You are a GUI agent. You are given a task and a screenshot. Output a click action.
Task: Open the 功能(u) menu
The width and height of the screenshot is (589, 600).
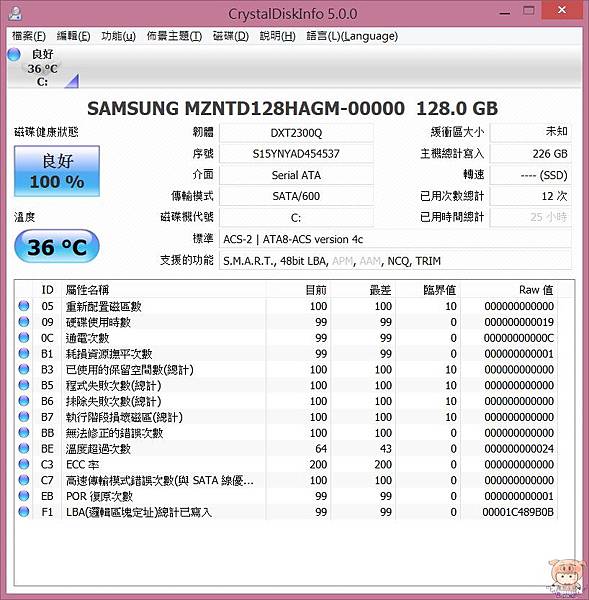[118, 36]
